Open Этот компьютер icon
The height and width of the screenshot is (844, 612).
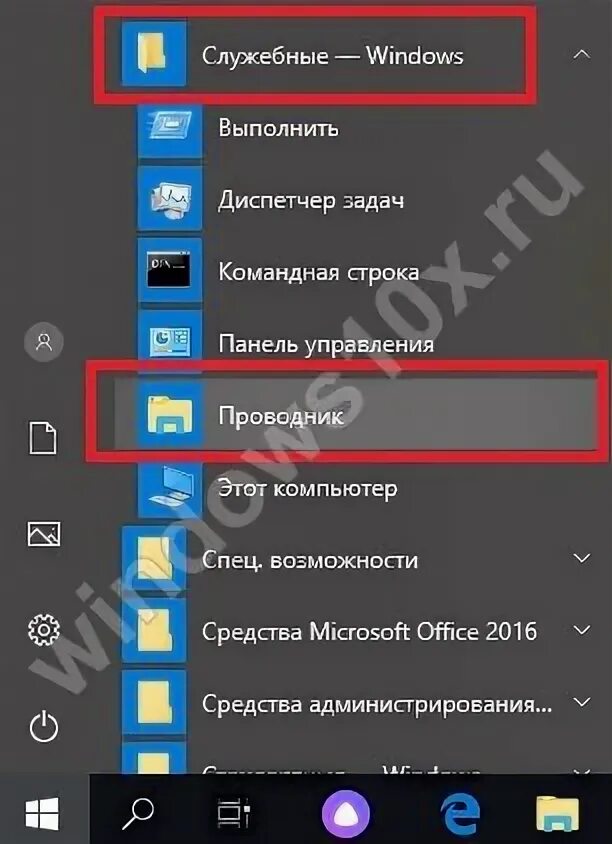[x=170, y=488]
